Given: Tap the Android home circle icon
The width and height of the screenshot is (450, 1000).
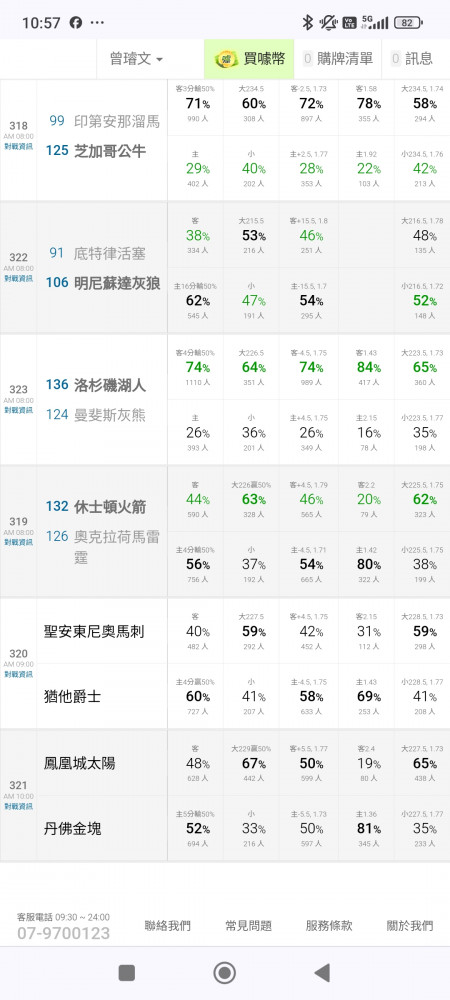Looking at the screenshot, I should point(224,973).
